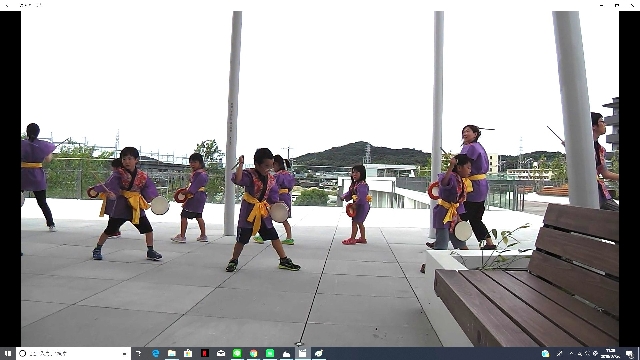640x360 pixels.
Task: Launch Google Chrome from the taskbar
Action: [x=253, y=353]
